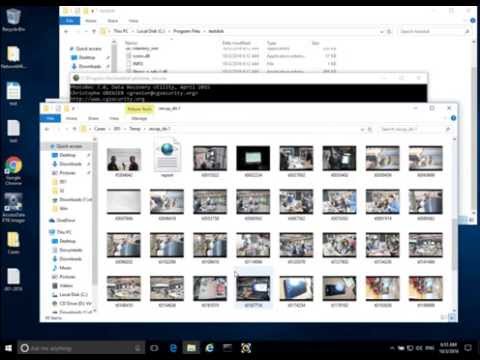Click the Windows Start button
480x360 pixels.
pyautogui.click(x=8, y=348)
